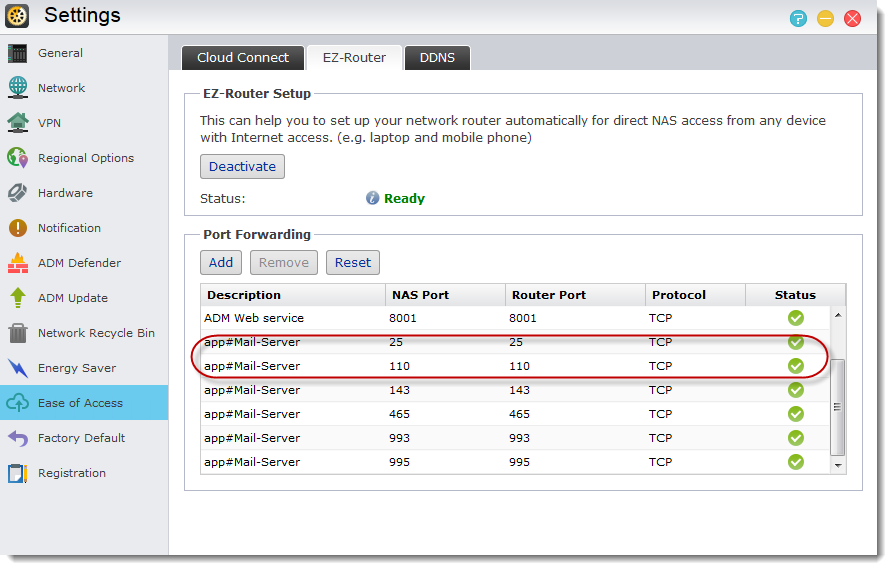Select the app#Mail-Server row with port 143
The width and height of the screenshot is (892, 570).
tap(515, 390)
